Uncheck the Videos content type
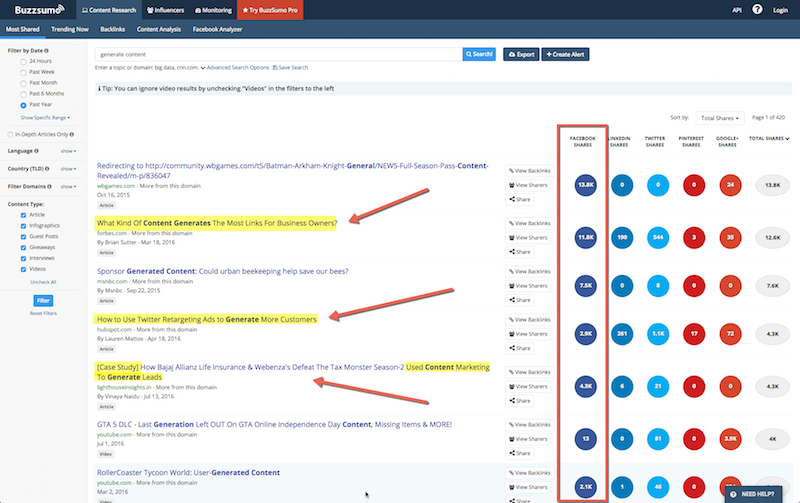Image resolution: width=800 pixels, height=503 pixels. click(x=23, y=269)
